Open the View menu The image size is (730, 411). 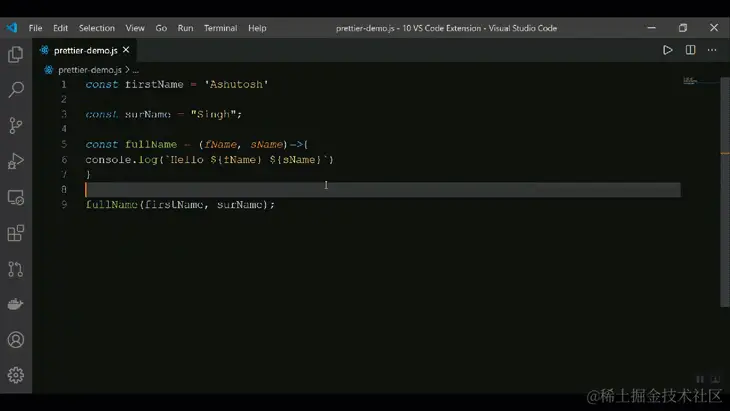tap(135, 28)
